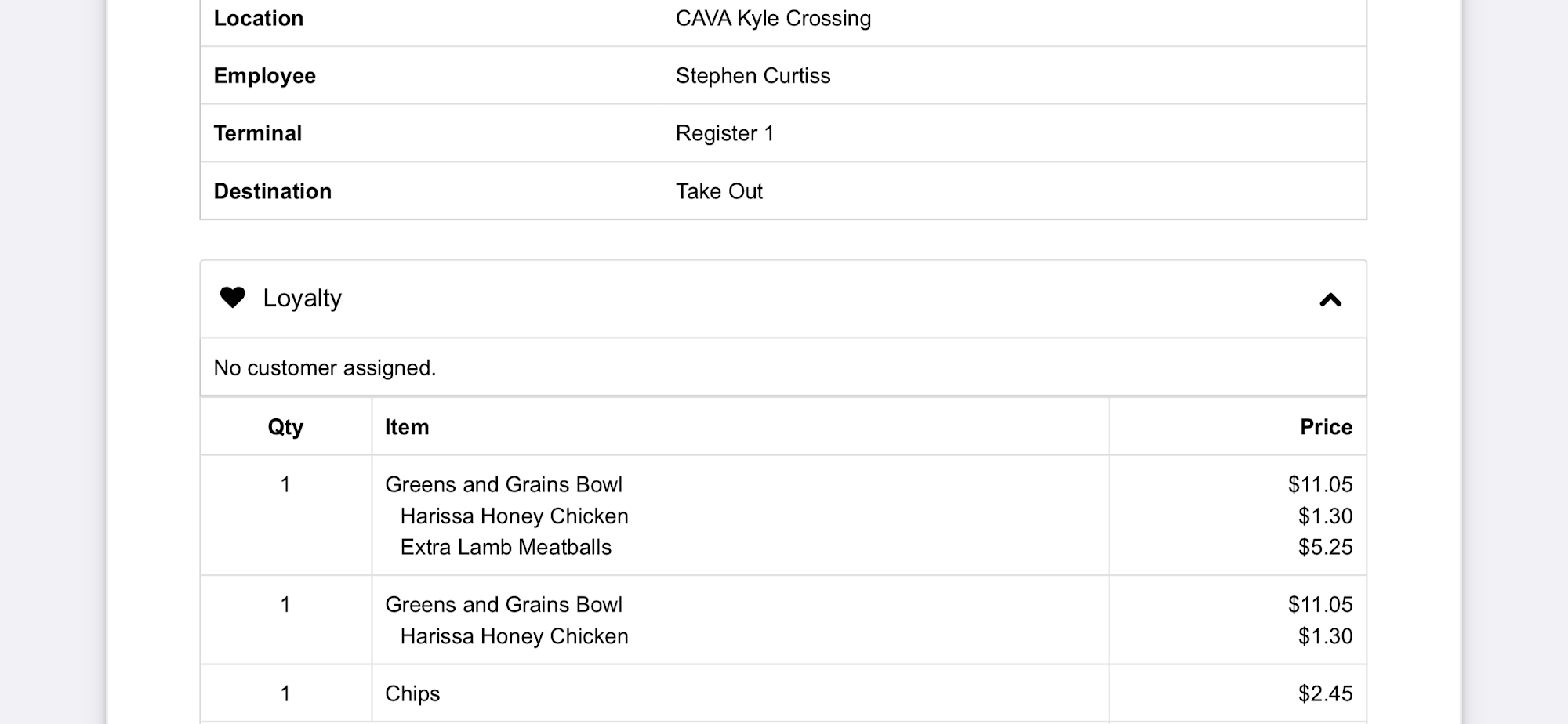The width and height of the screenshot is (1568, 724).
Task: Click the Location label
Action: [x=259, y=18]
